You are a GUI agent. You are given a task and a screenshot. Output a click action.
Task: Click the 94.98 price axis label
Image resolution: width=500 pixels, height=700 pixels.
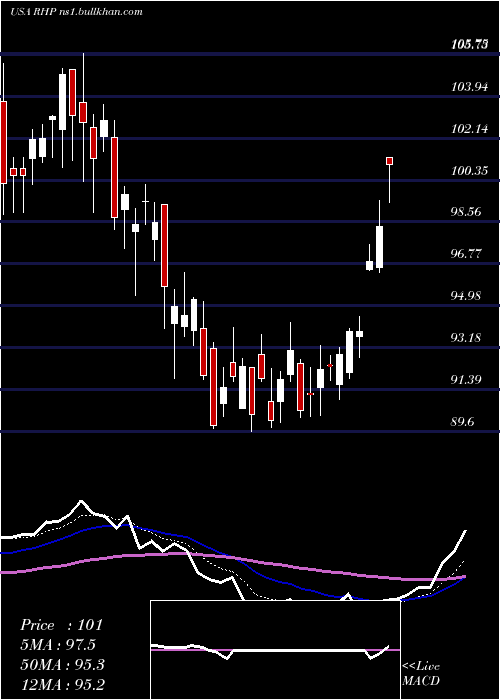pyautogui.click(x=466, y=296)
